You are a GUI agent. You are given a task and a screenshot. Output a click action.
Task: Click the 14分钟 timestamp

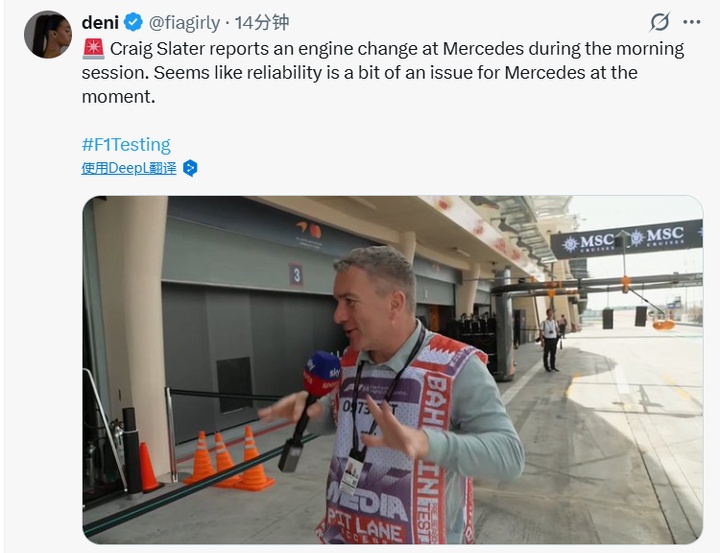pos(262,23)
